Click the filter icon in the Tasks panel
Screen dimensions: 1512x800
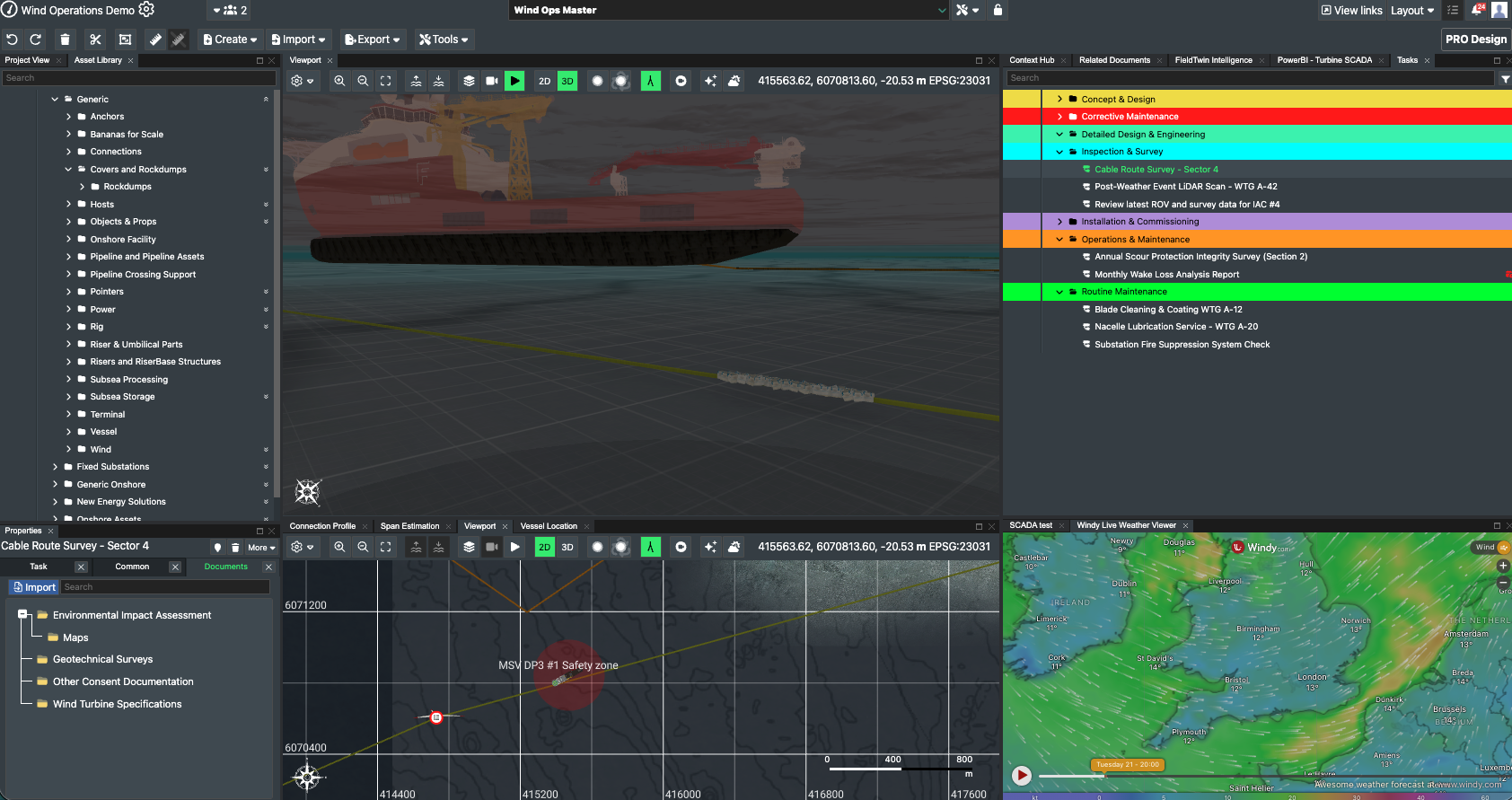click(1505, 79)
